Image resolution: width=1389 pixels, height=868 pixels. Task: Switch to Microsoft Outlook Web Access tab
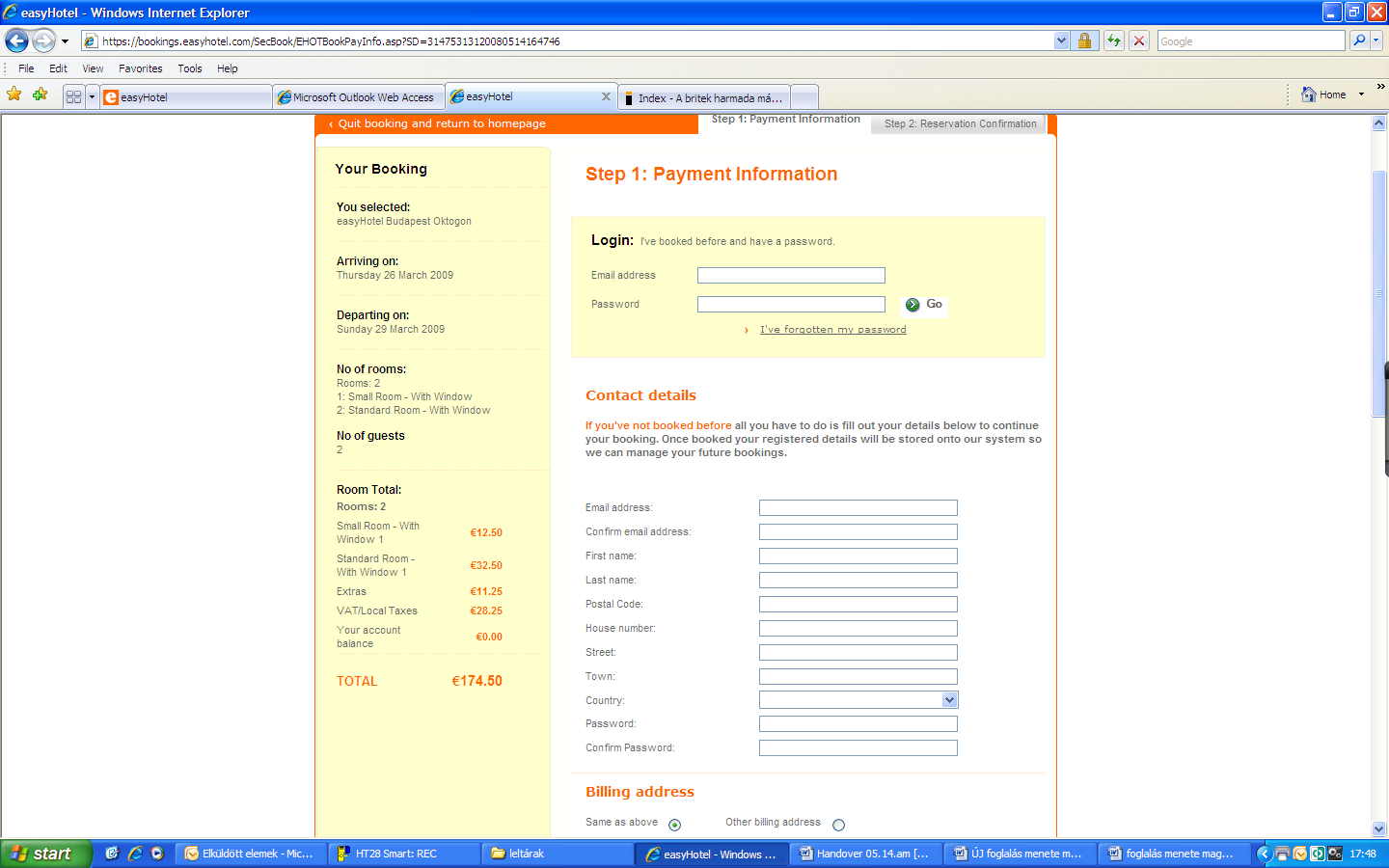(360, 97)
